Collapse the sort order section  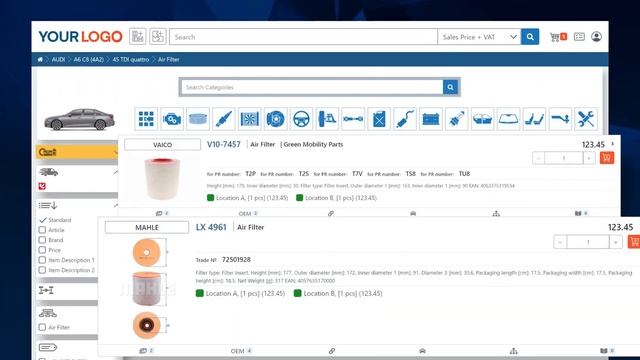pyautogui.click(x=116, y=205)
